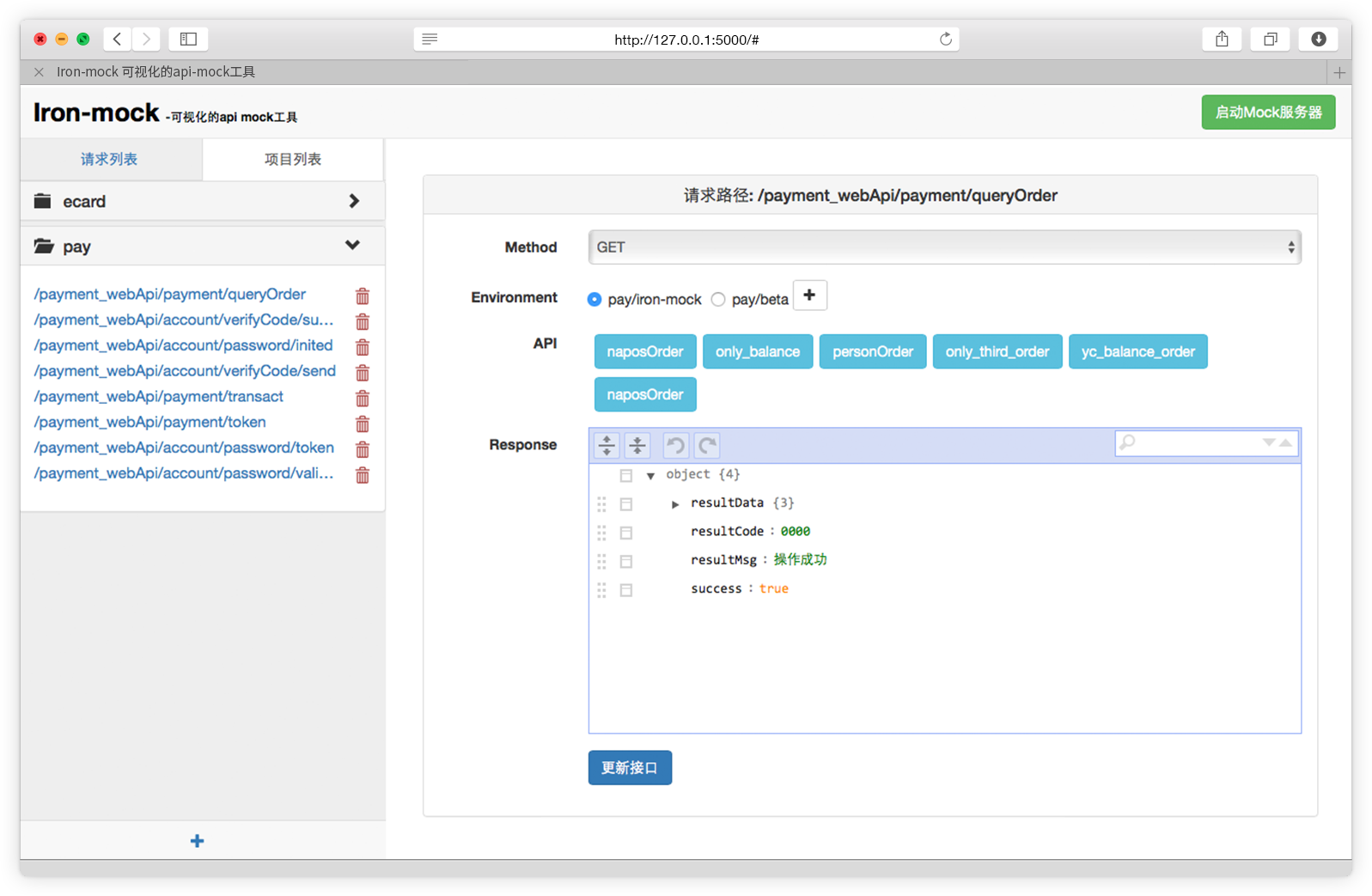Collapse the pay project
The image size is (1372, 896).
(x=352, y=246)
